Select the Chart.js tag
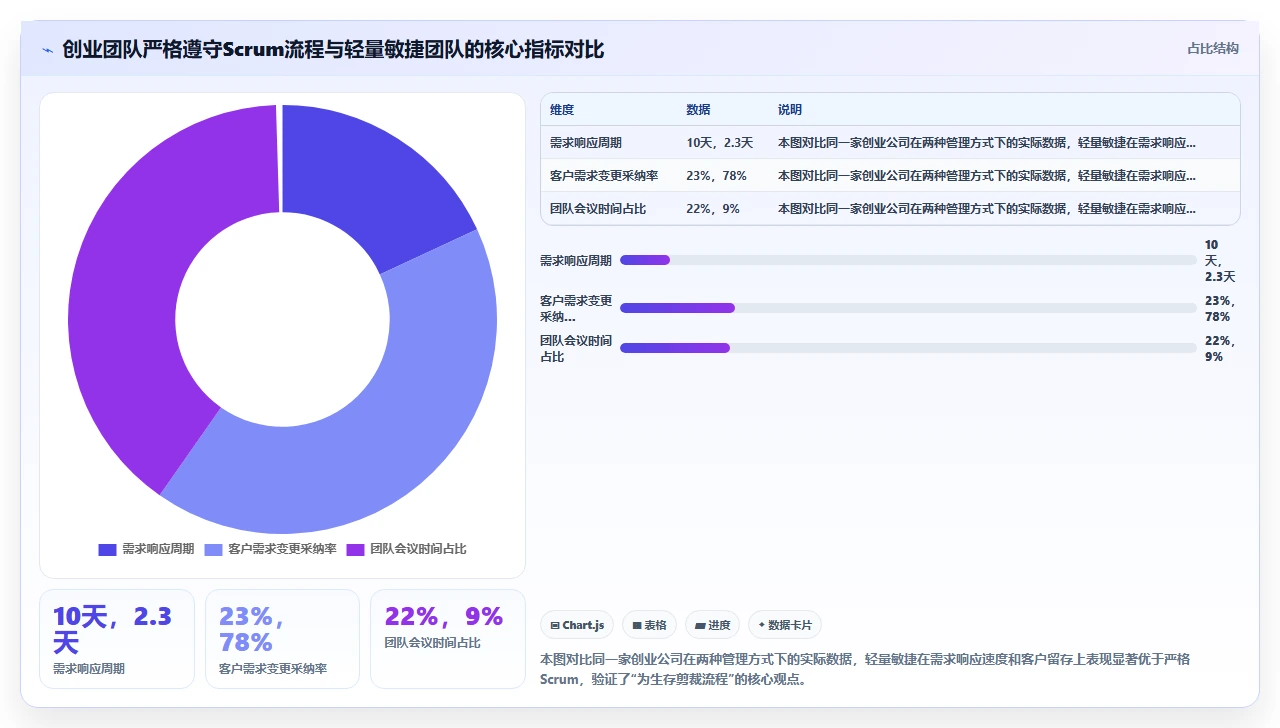 coord(577,625)
